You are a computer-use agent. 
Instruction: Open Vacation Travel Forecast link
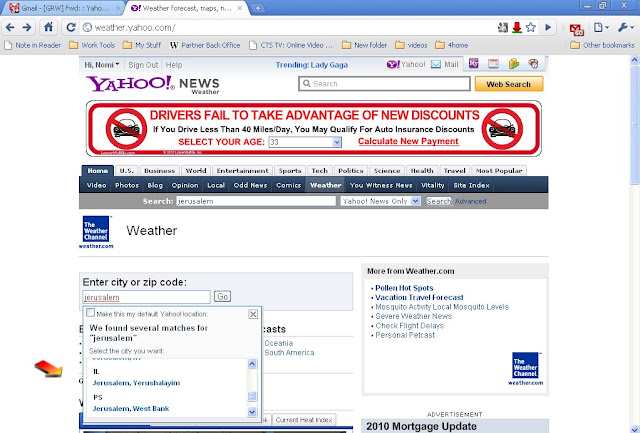[419, 298]
